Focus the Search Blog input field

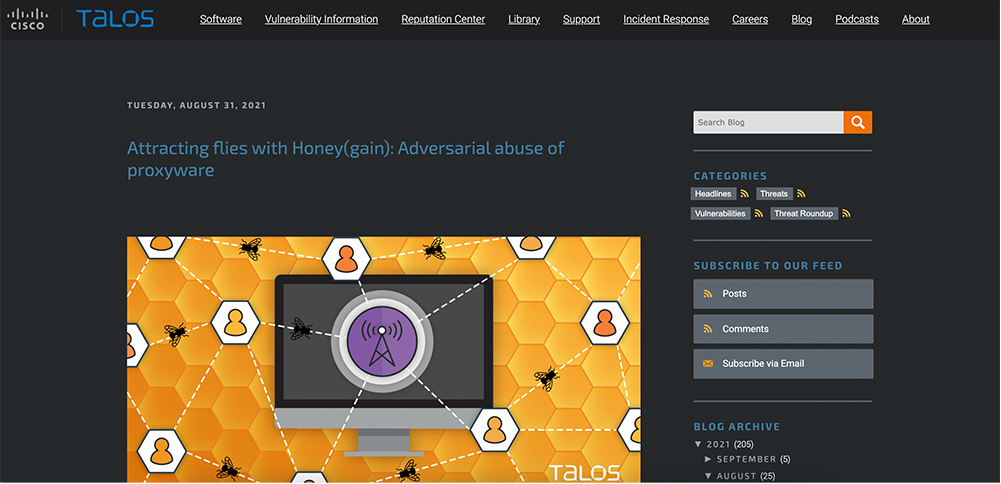click(x=769, y=123)
